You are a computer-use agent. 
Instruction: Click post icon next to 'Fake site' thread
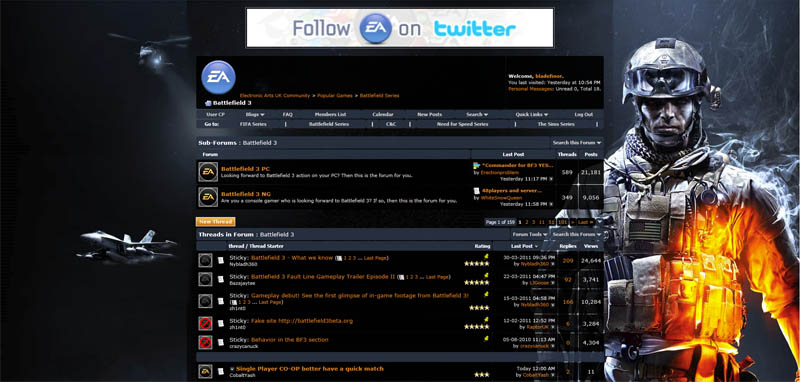coord(220,323)
